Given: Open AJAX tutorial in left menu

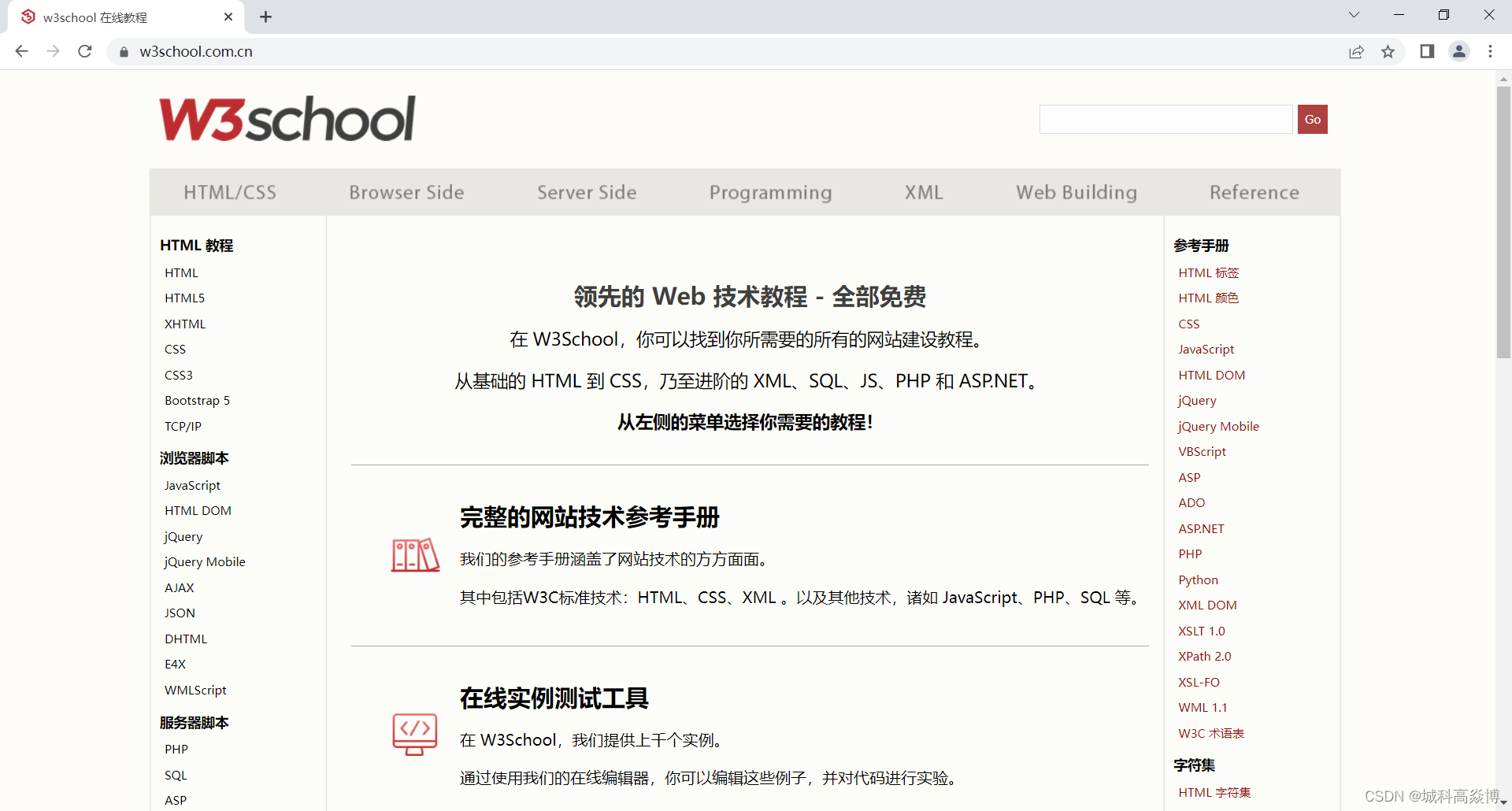Looking at the screenshot, I should [179, 587].
